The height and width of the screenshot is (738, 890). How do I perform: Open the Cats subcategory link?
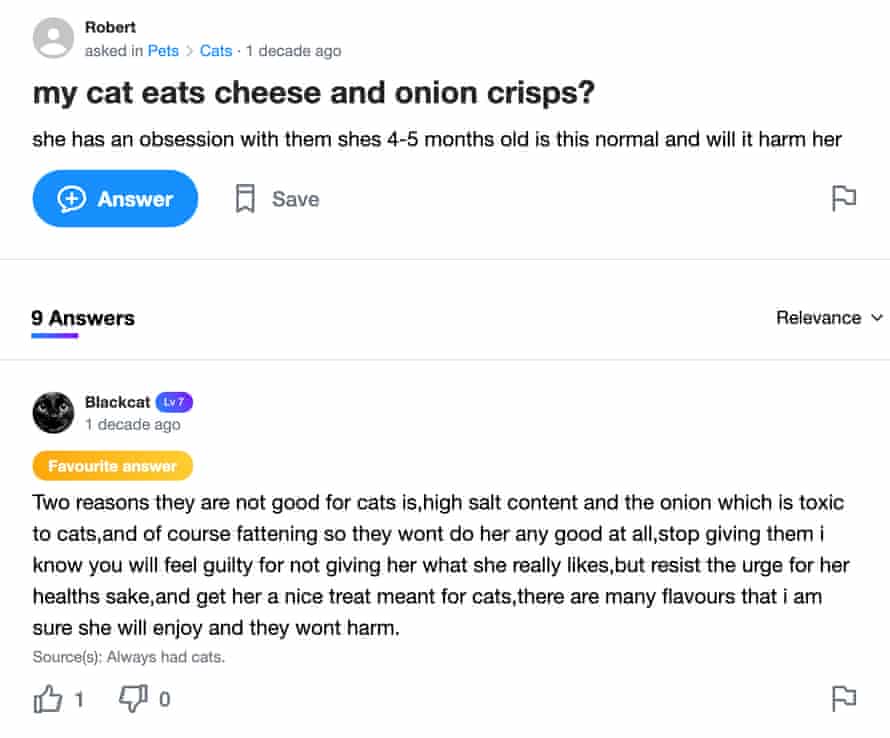click(x=216, y=51)
